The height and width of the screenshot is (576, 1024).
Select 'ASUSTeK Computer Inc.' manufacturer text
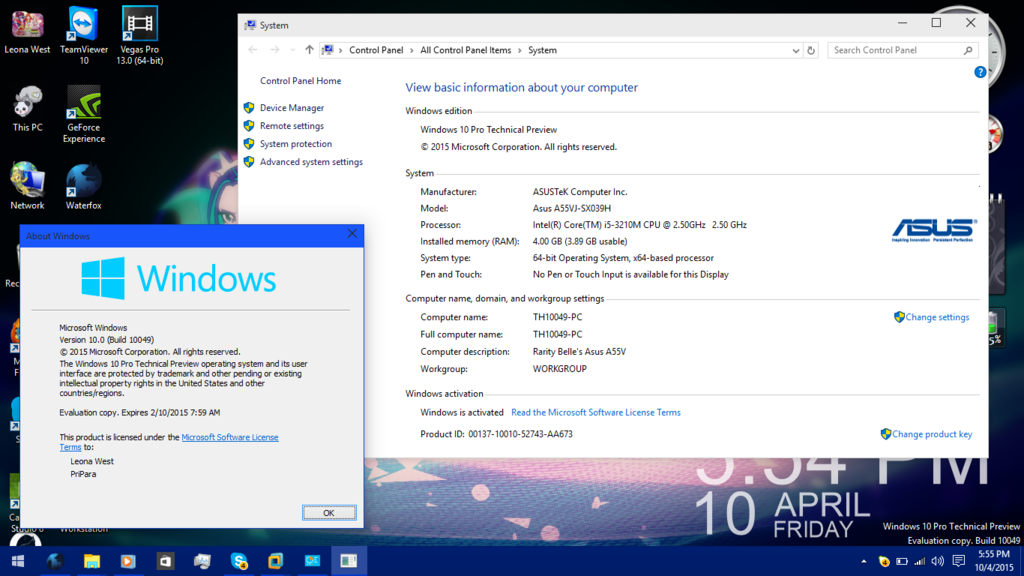(x=580, y=192)
